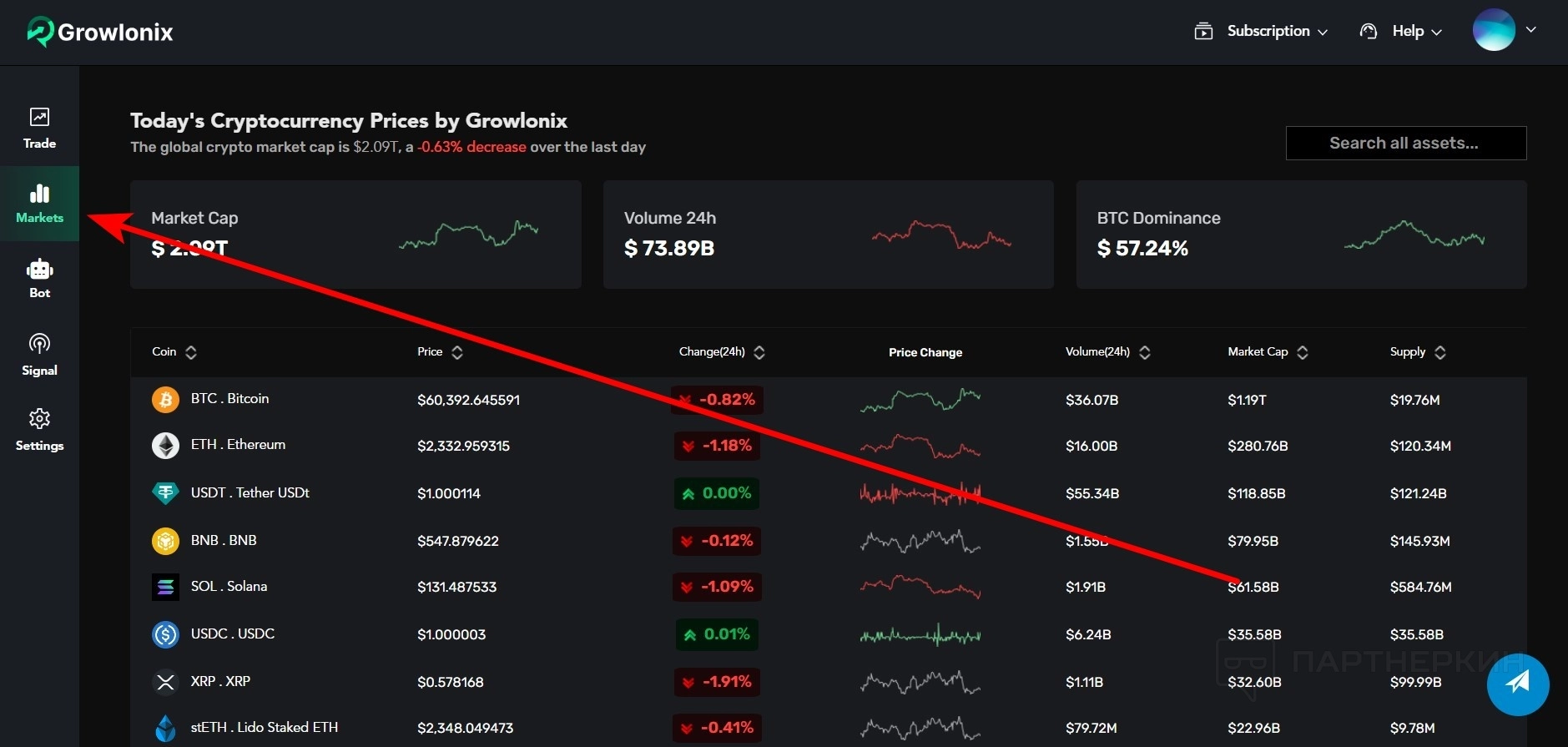
Task: Click the SOL . Solana row name
Action: (229, 587)
